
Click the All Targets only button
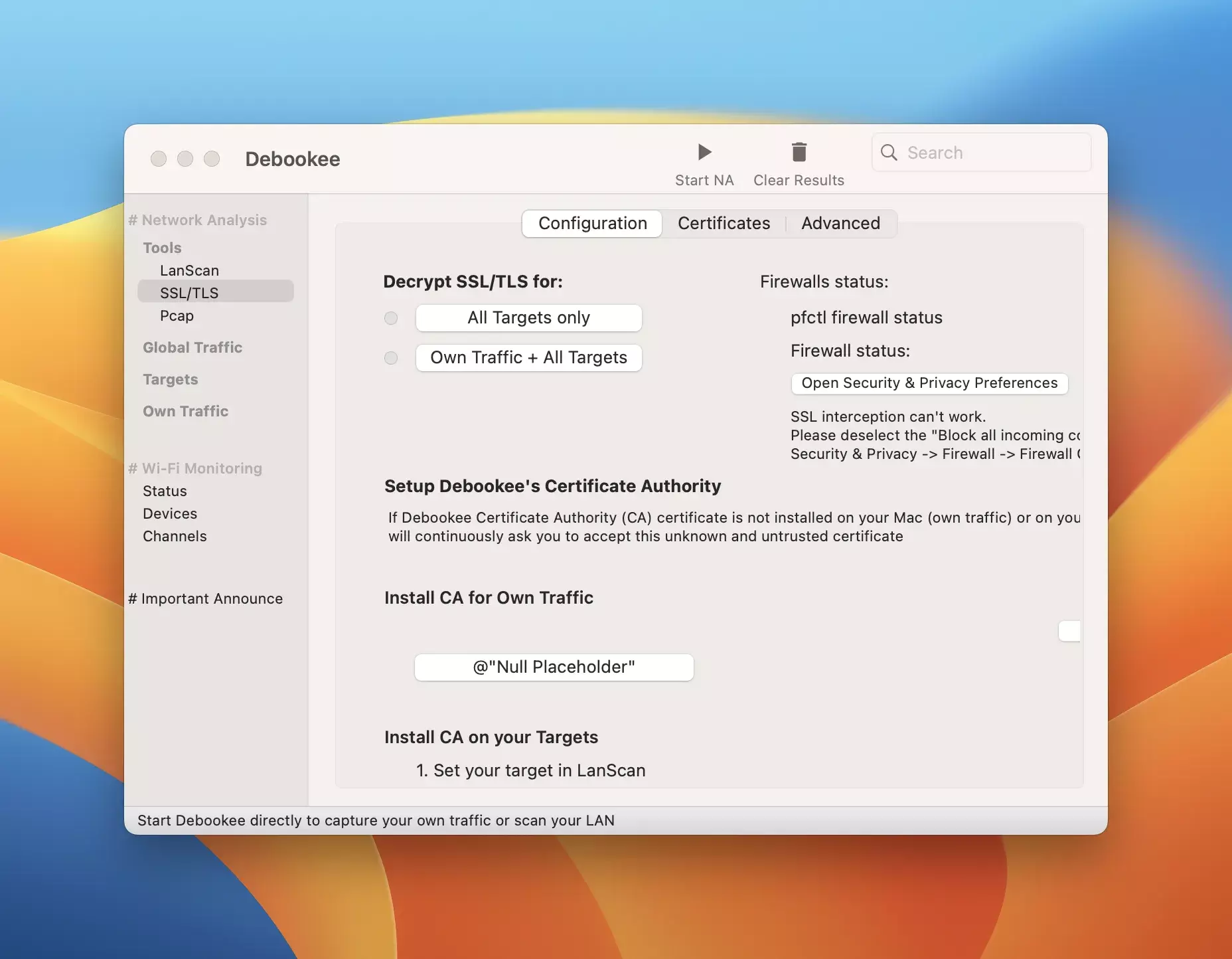(528, 318)
